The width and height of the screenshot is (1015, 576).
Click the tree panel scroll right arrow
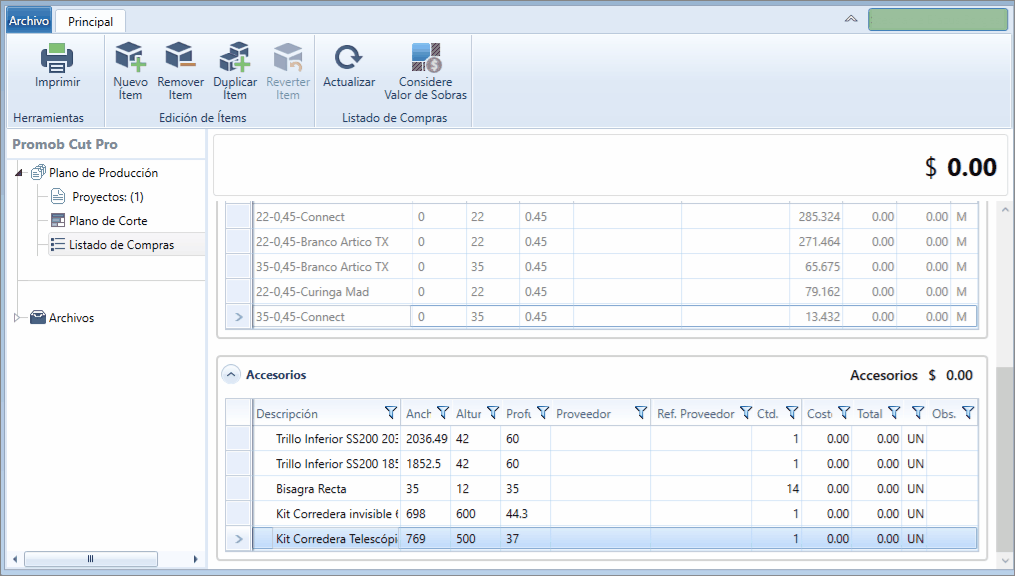click(195, 559)
